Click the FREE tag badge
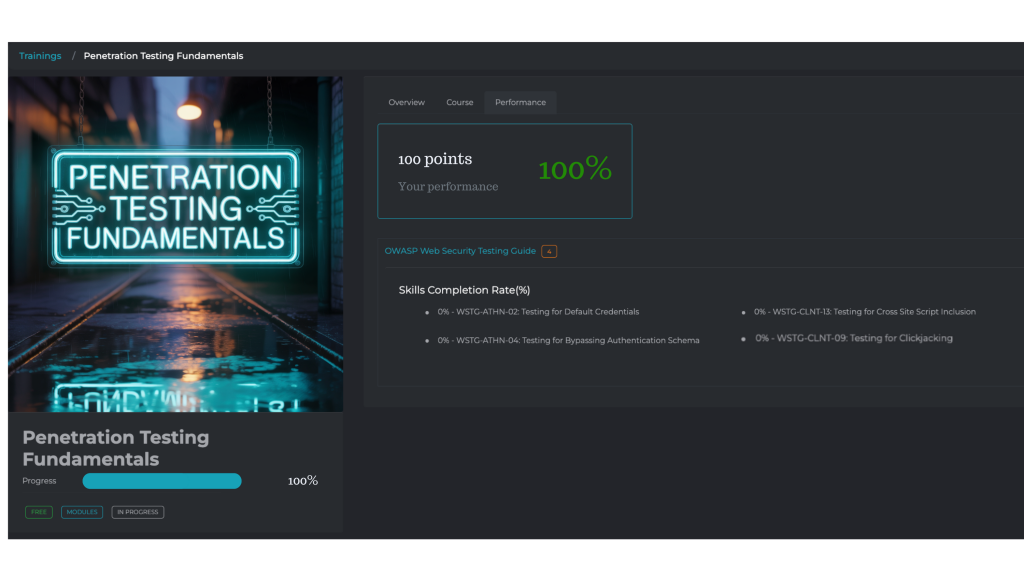The image size is (1024, 576). point(39,512)
